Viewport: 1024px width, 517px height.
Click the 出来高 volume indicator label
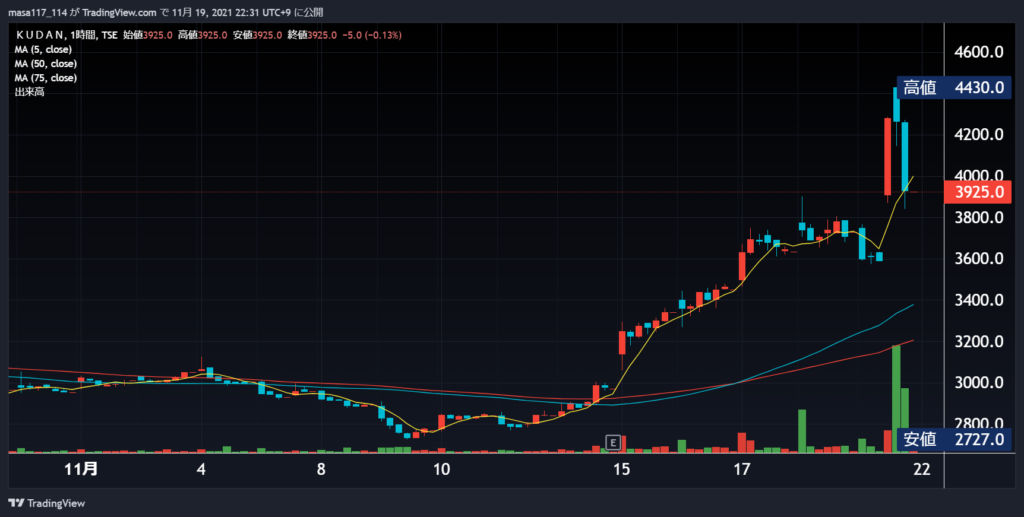[x=29, y=93]
